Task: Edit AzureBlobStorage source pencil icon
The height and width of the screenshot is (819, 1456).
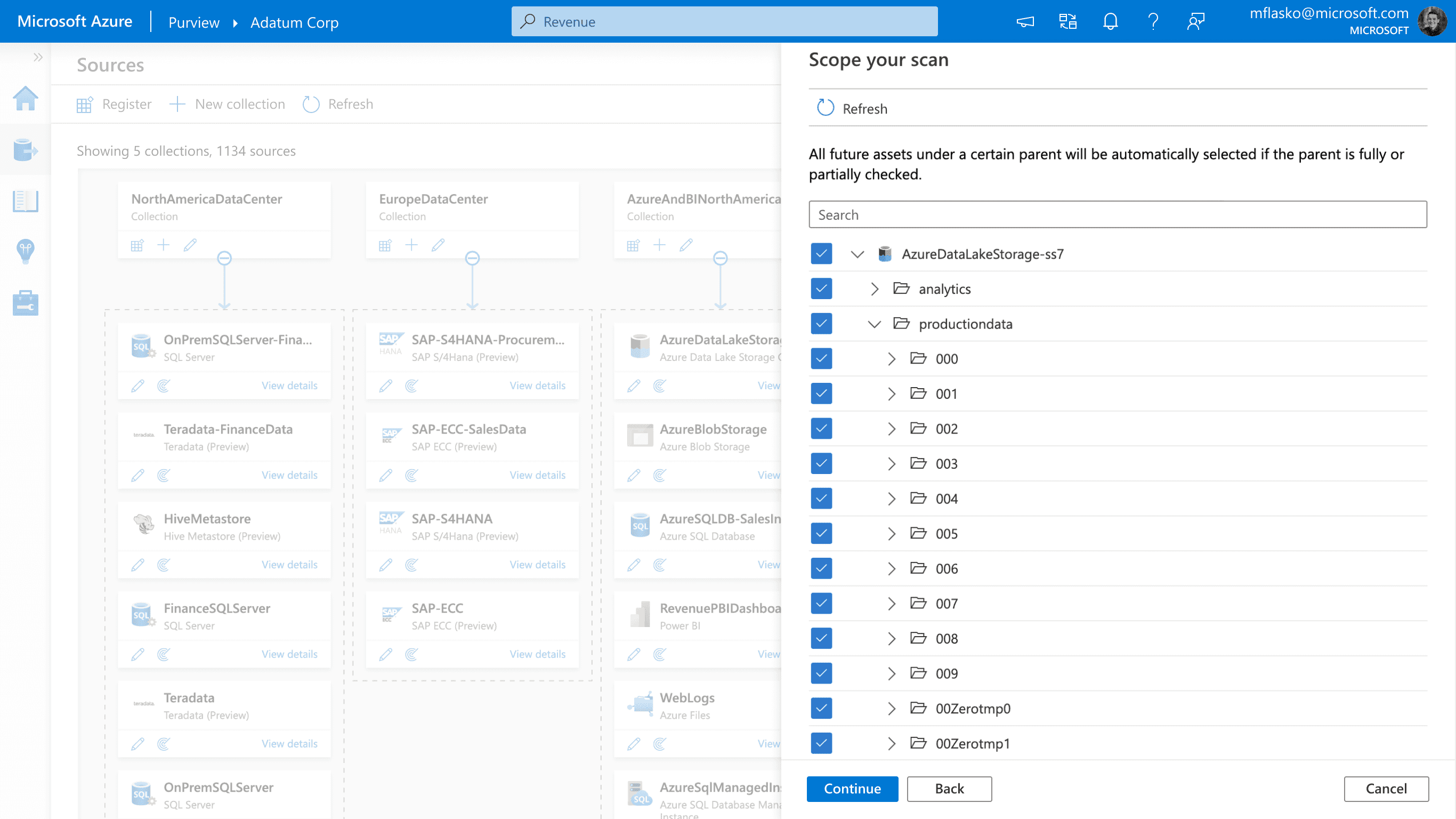Action: point(634,475)
